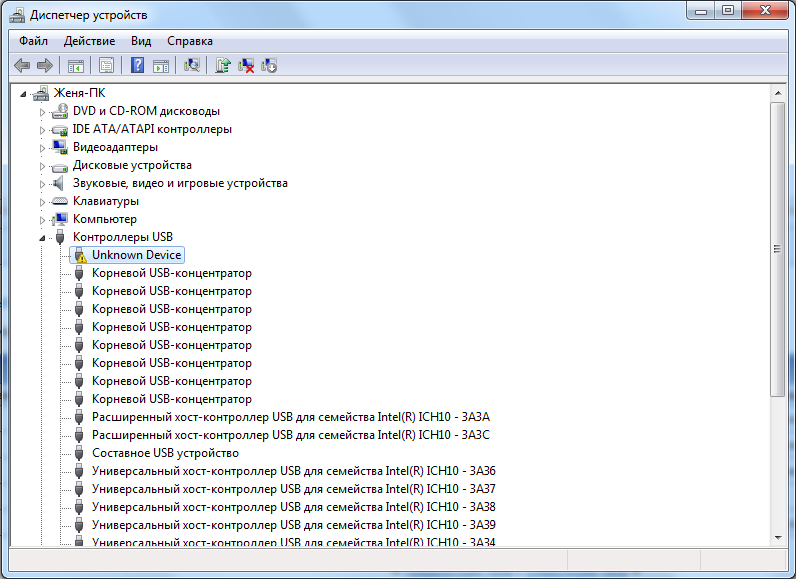Click Uninstall device red X icon
Viewport: 796px width, 579px height.
click(246, 65)
